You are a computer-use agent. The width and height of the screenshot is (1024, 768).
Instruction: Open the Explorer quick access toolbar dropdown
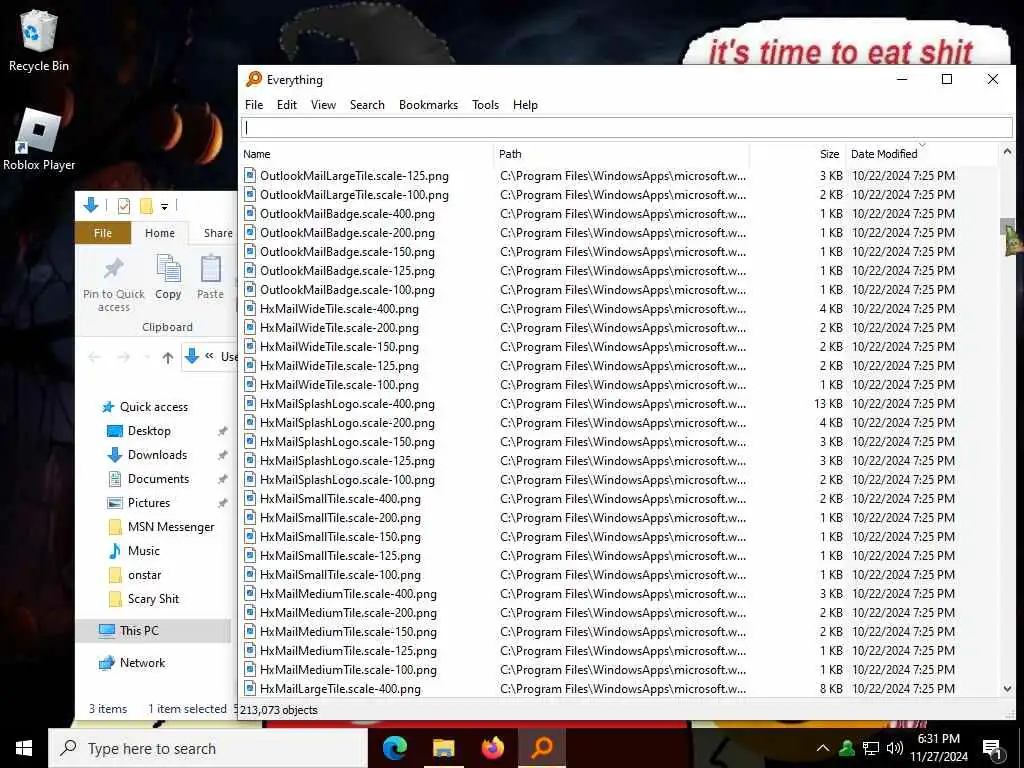(x=165, y=207)
